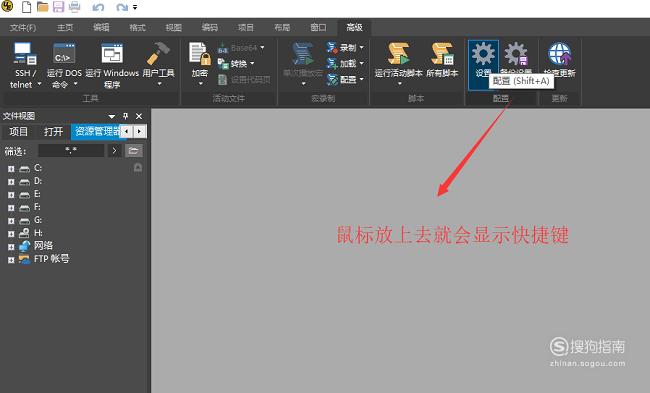Open the 录制 dropdown arrow
The image size is (650, 393).
pyautogui.click(x=361, y=48)
